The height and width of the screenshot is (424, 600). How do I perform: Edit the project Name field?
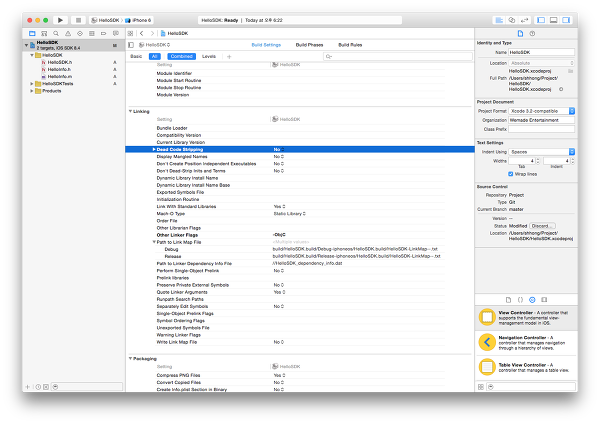[x=541, y=52]
